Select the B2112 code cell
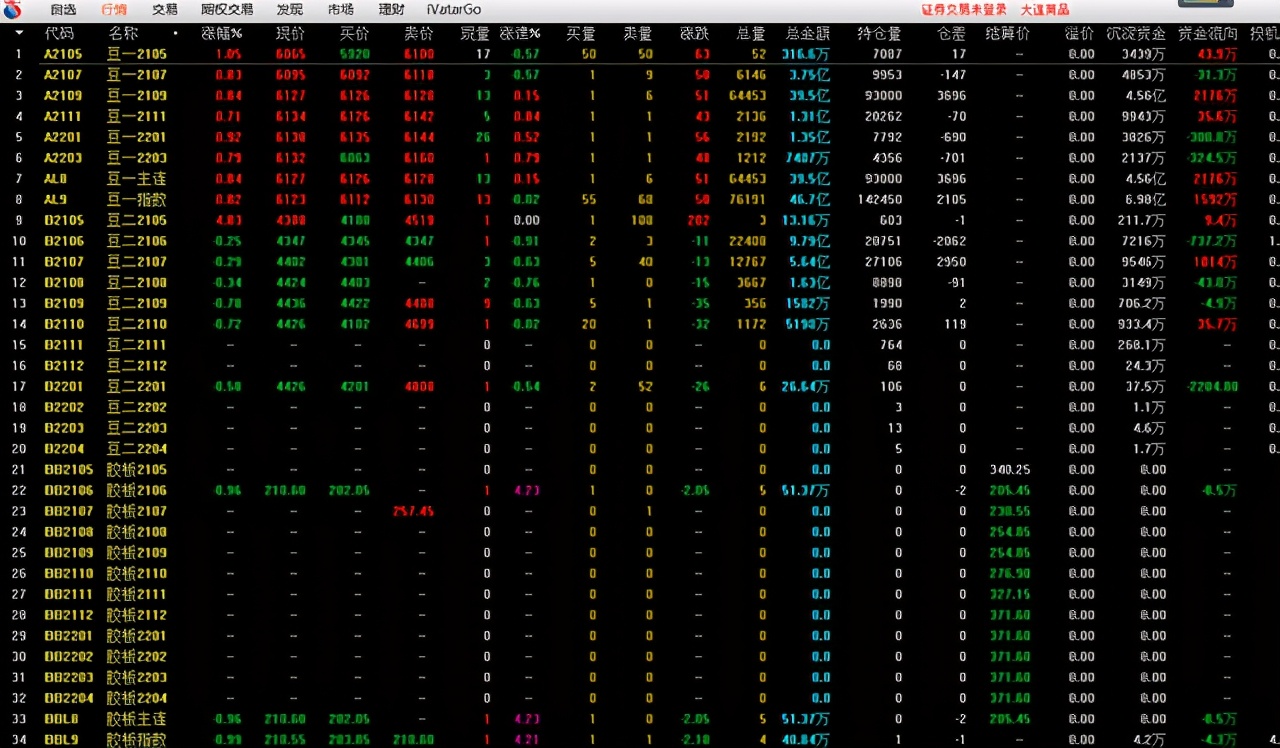This screenshot has height=748, width=1280. click(63, 366)
